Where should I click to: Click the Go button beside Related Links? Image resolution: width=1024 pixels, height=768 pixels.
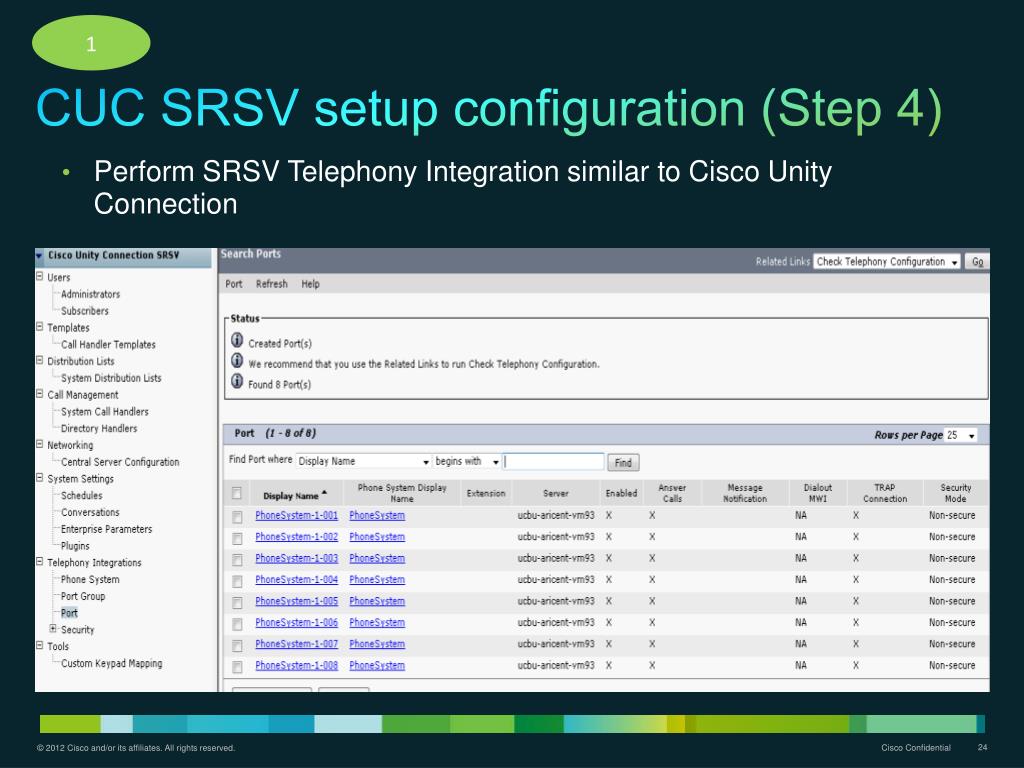pos(977,262)
